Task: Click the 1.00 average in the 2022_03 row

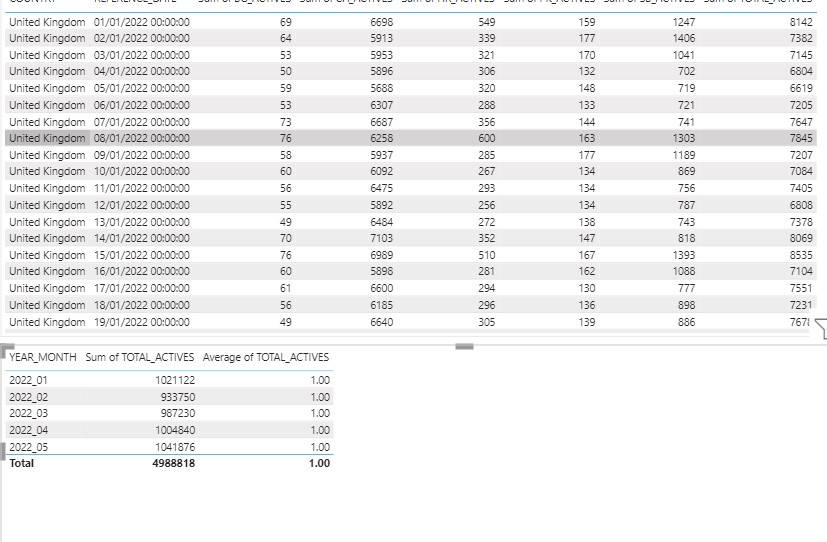Action: [320, 413]
